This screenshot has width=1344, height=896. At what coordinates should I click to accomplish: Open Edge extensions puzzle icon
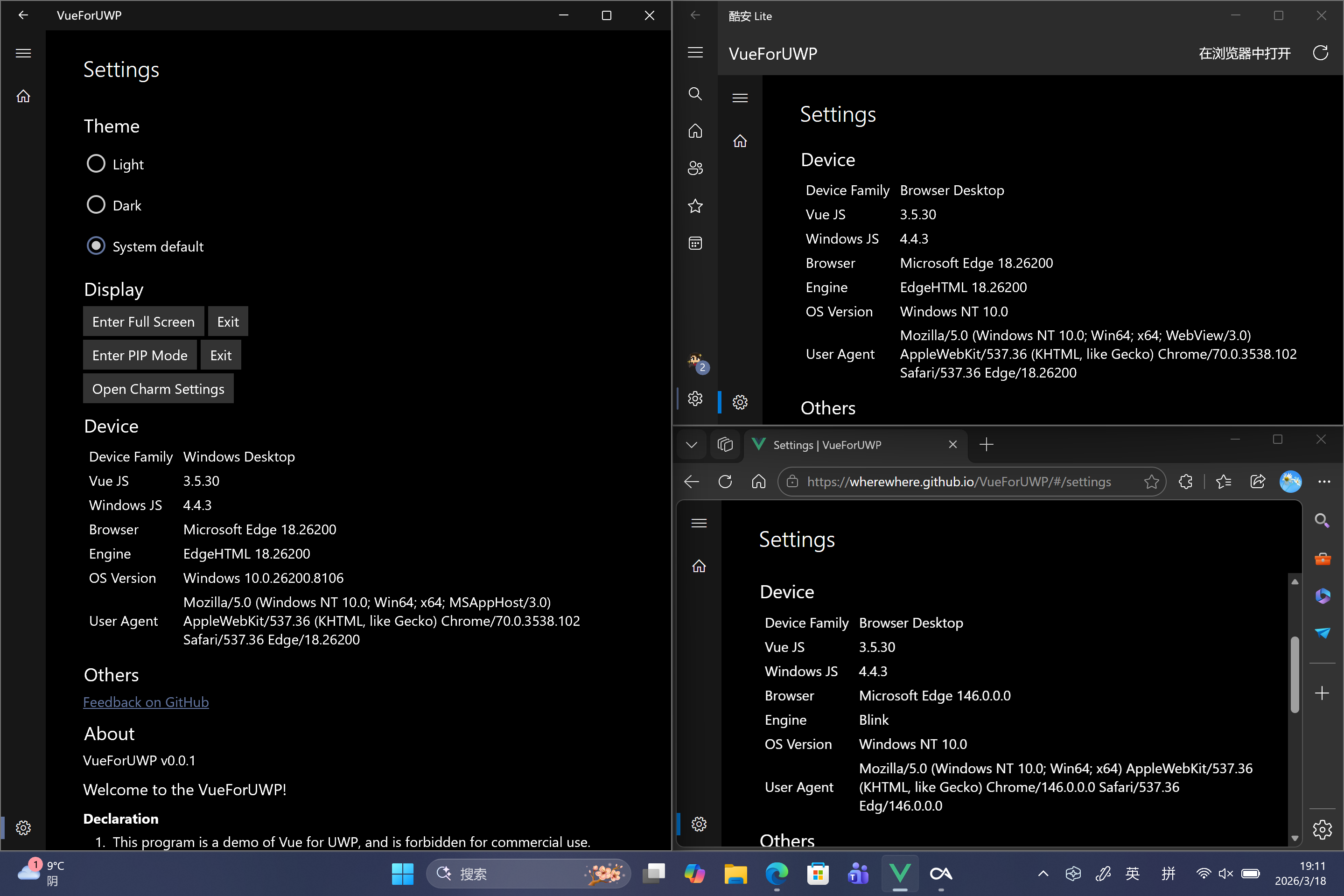pyautogui.click(x=1185, y=482)
